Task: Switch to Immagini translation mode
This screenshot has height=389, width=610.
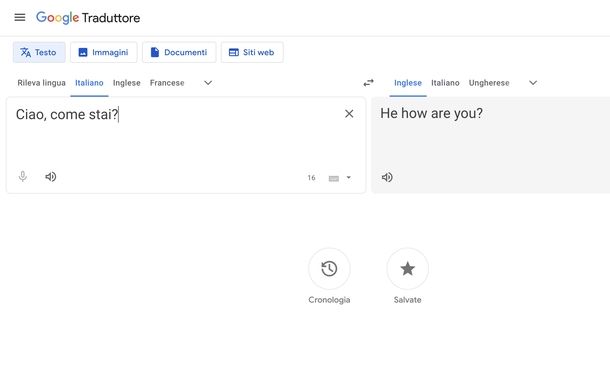Action: click(x=103, y=52)
